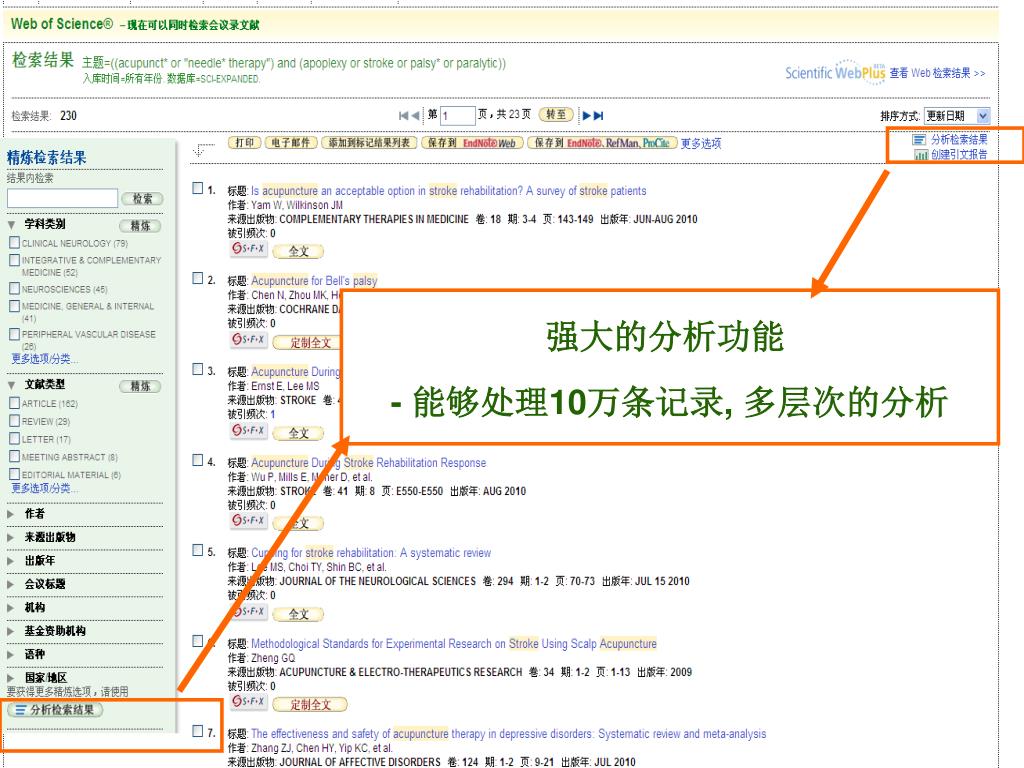This screenshot has width=1024, height=768.
Task: Check the CLINICAL NEUROLOGY filter box
Action: (14, 243)
